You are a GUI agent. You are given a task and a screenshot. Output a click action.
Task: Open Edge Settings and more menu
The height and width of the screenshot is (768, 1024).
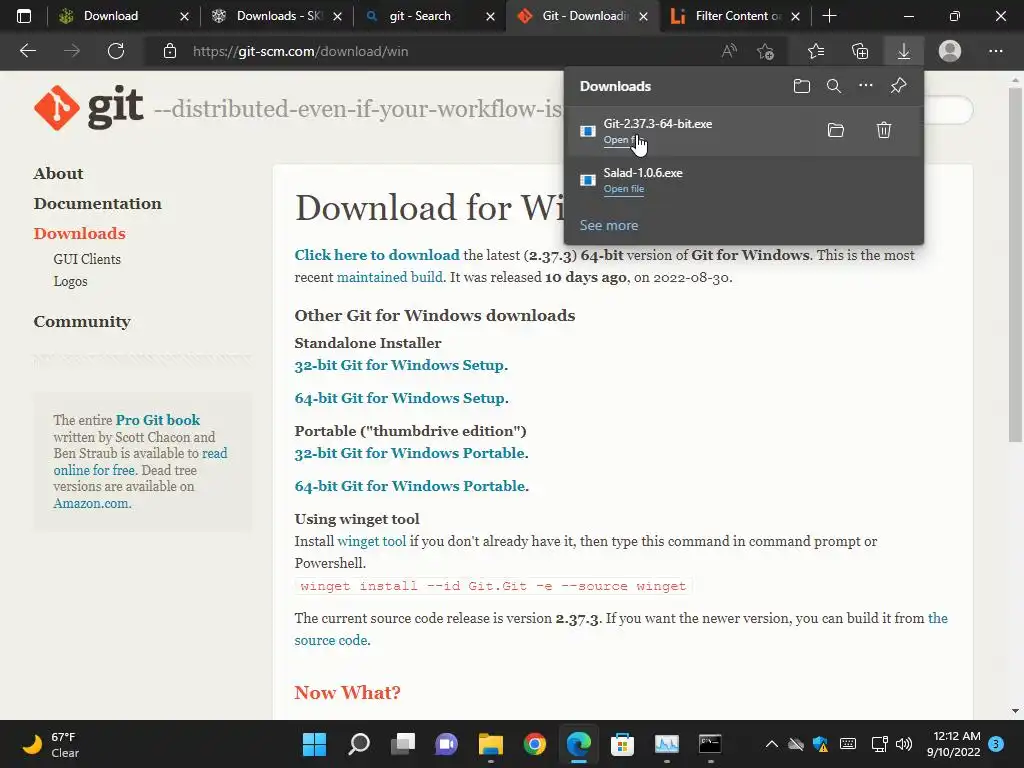click(x=995, y=51)
